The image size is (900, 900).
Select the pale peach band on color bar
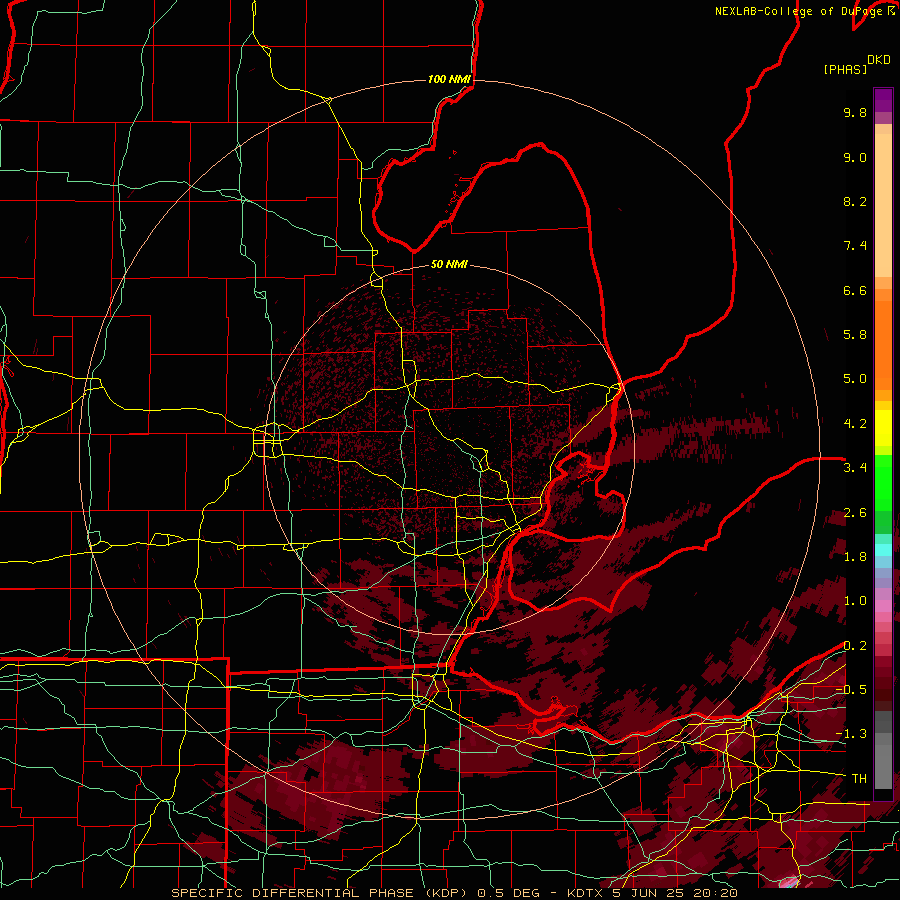click(x=883, y=205)
